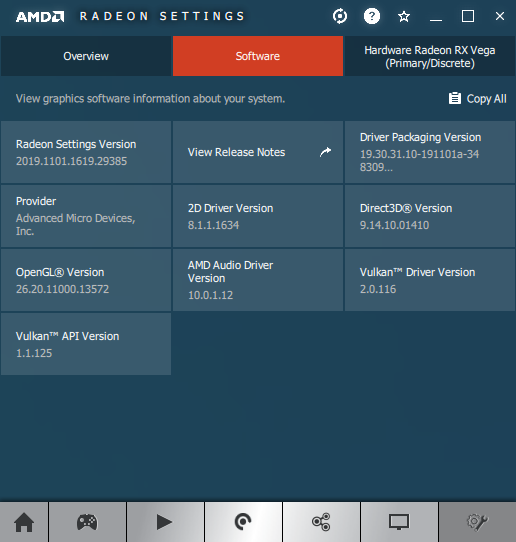The width and height of the screenshot is (516, 542).
Task: Click Vulkan API Version value 1.1.125
Action: click(34, 353)
